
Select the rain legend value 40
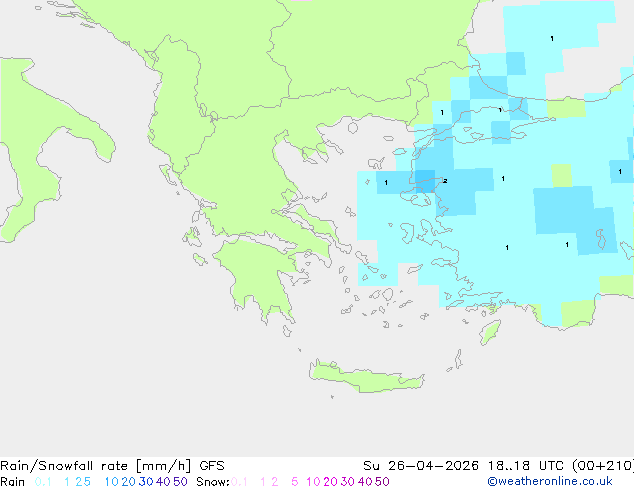tap(163, 482)
